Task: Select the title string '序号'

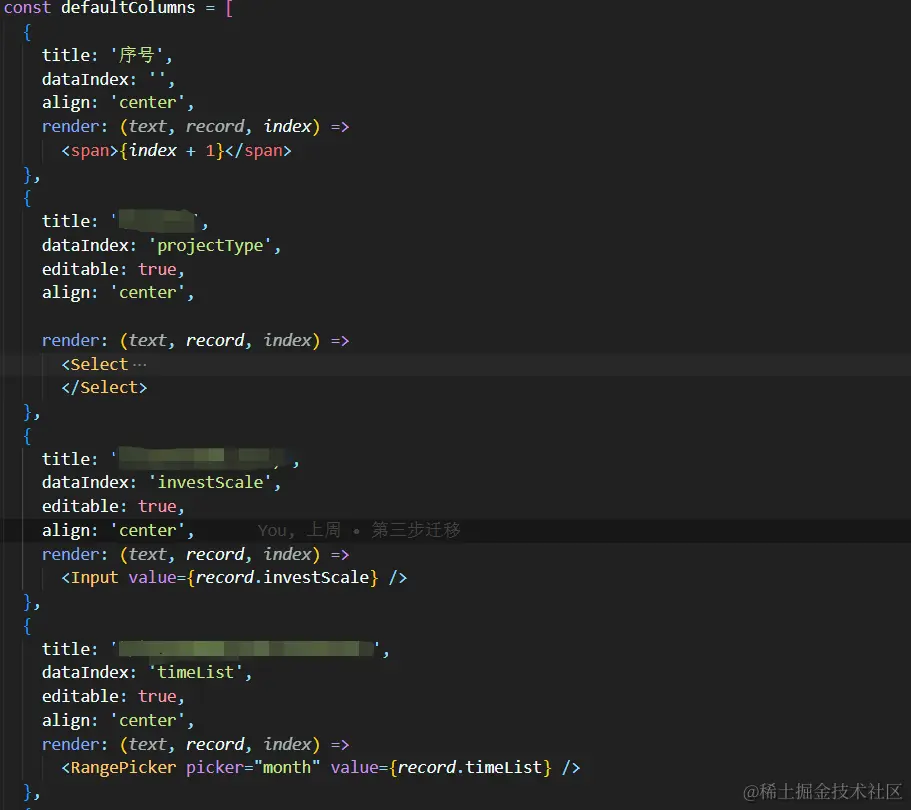Action: pos(137,55)
